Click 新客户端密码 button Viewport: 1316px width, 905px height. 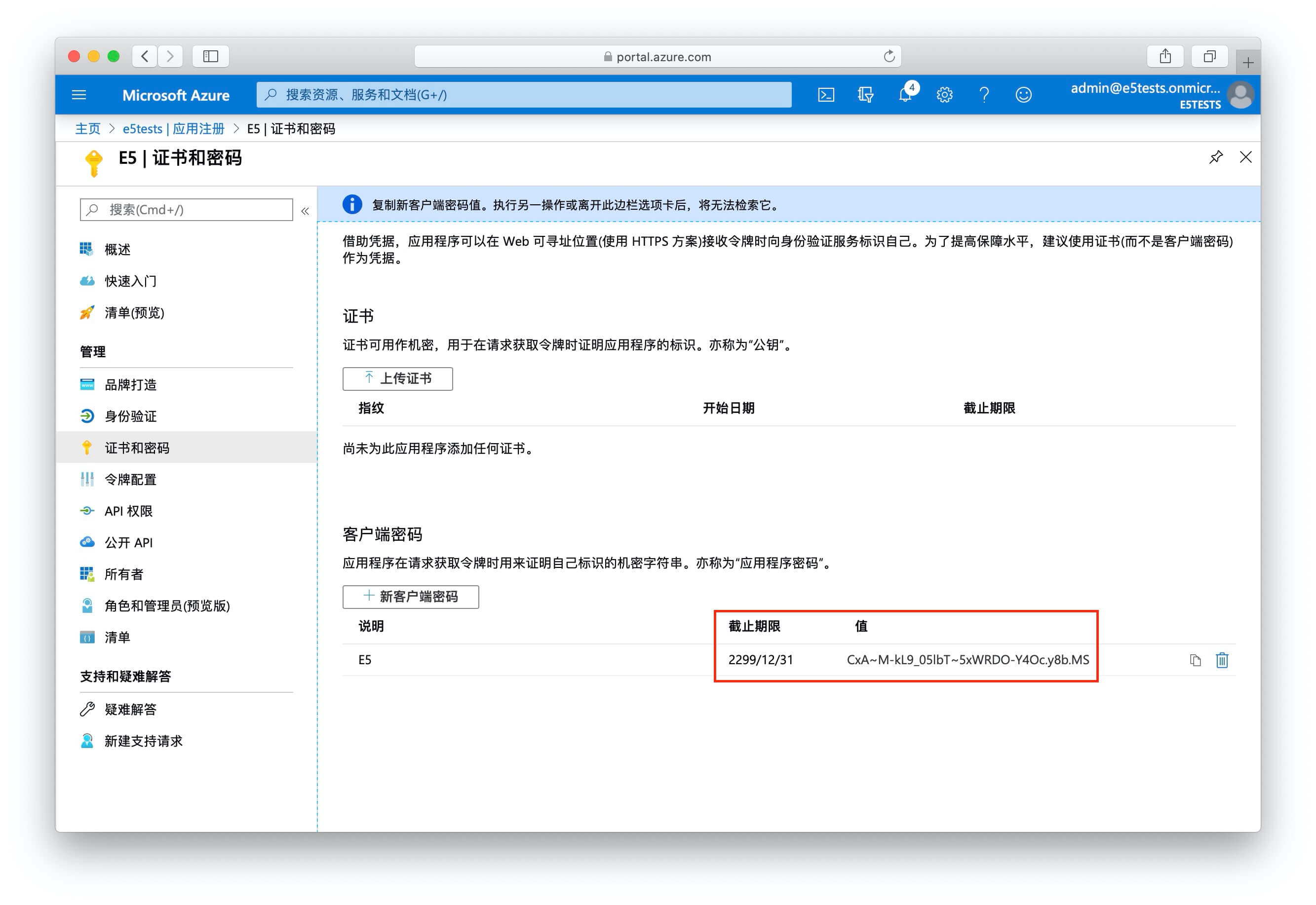(411, 597)
